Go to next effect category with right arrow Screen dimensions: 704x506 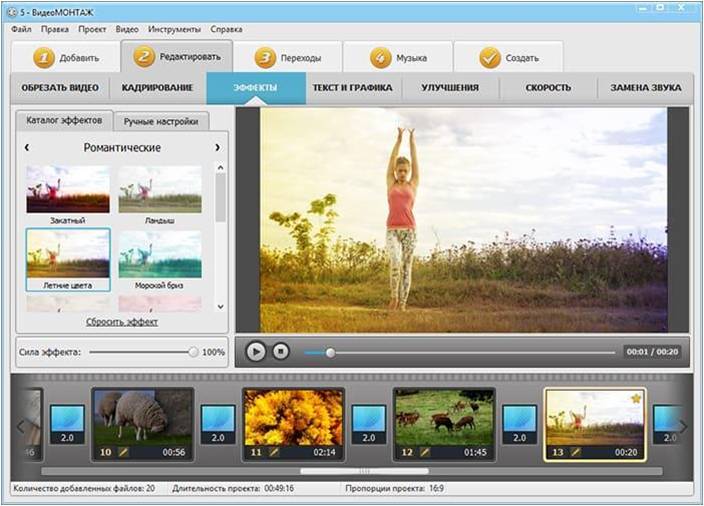click(217, 148)
